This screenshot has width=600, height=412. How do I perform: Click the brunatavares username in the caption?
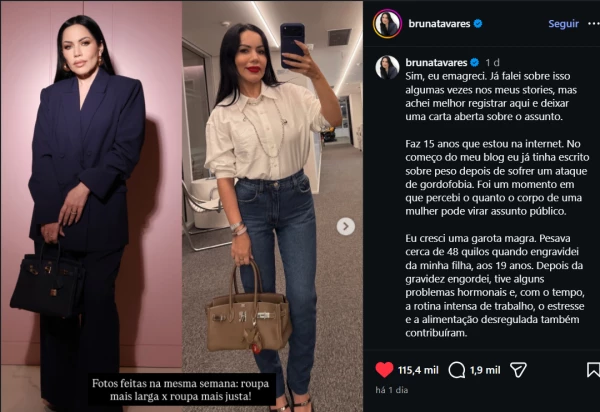(x=436, y=62)
